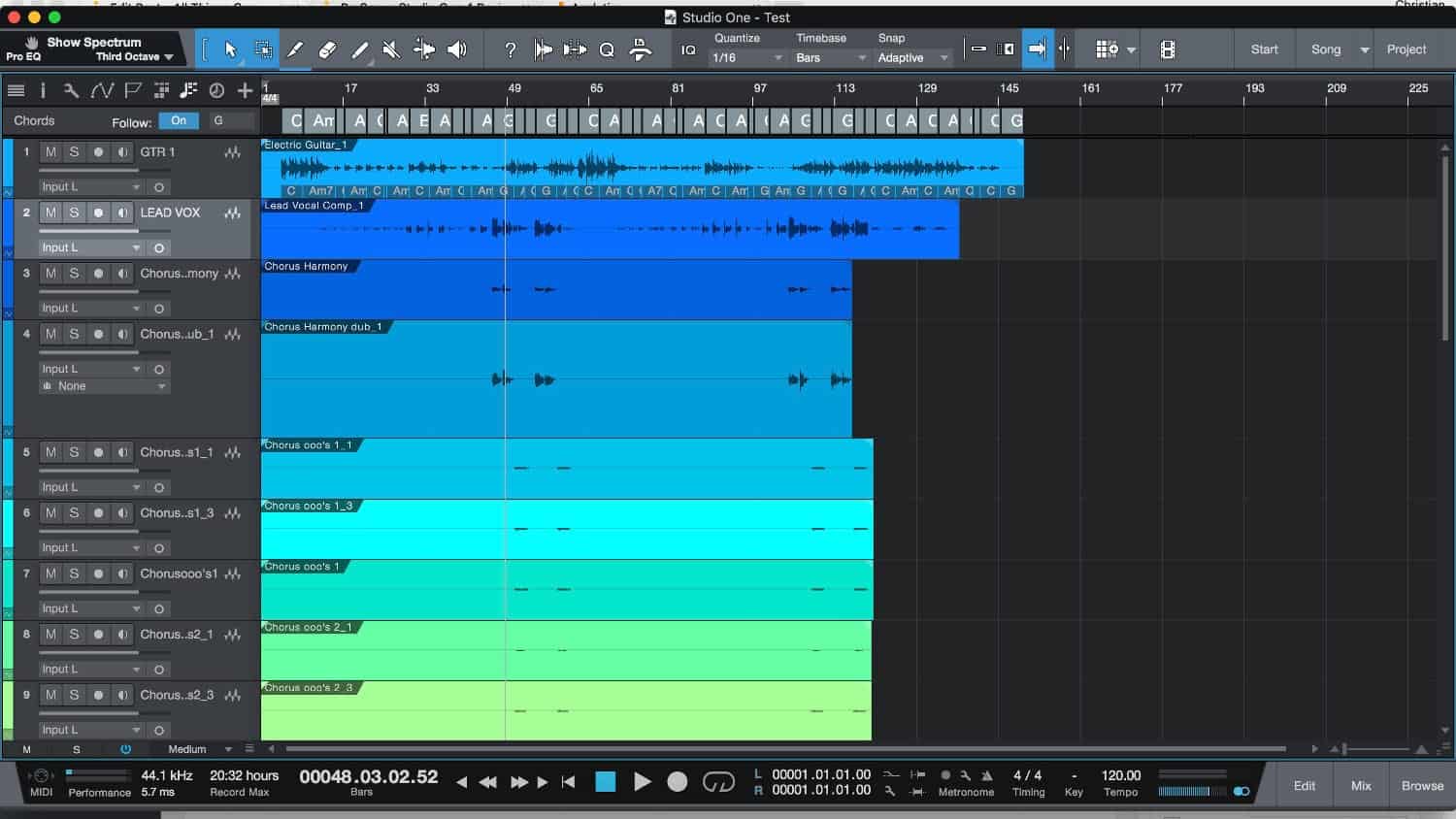Solo the LEAD VOX track
Screen dimensions: 1456x819
74,213
